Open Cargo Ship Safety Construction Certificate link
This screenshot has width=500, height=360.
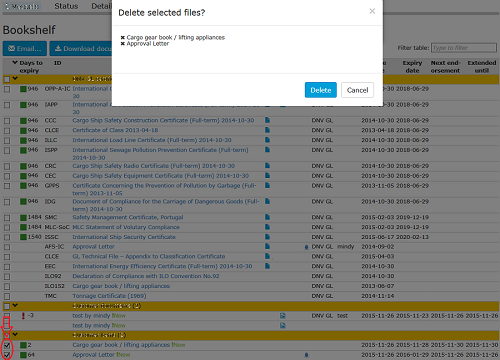163,120
